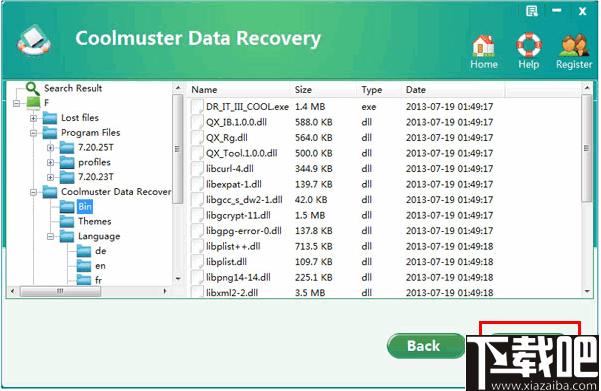The width and height of the screenshot is (601, 391).
Task: Select the QX_Rg.dll file name
Action: pyautogui.click(x=227, y=138)
